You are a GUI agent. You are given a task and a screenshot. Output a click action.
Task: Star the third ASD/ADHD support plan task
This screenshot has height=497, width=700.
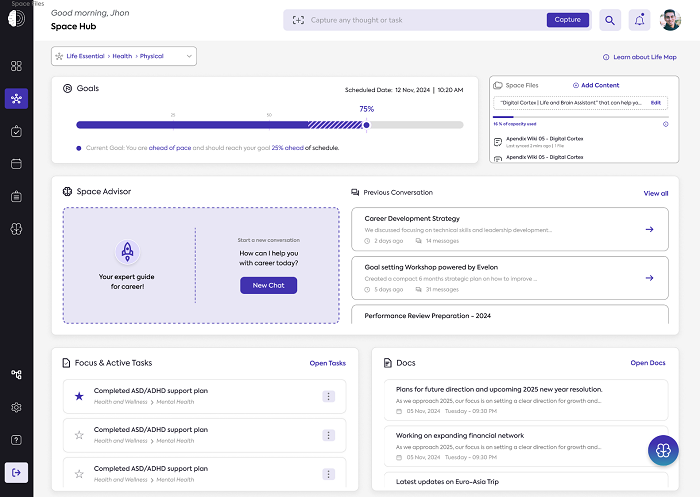click(x=79, y=474)
